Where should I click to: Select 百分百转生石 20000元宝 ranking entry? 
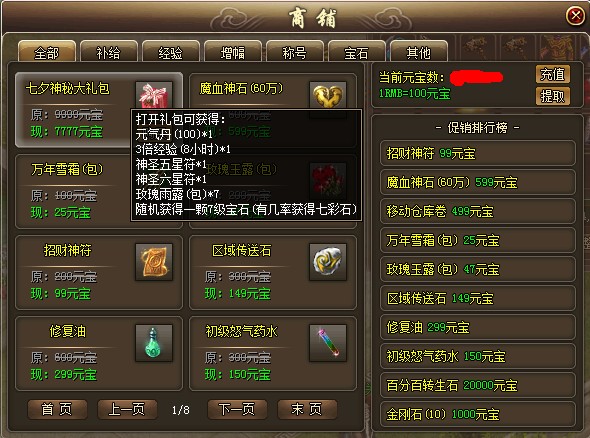point(477,385)
